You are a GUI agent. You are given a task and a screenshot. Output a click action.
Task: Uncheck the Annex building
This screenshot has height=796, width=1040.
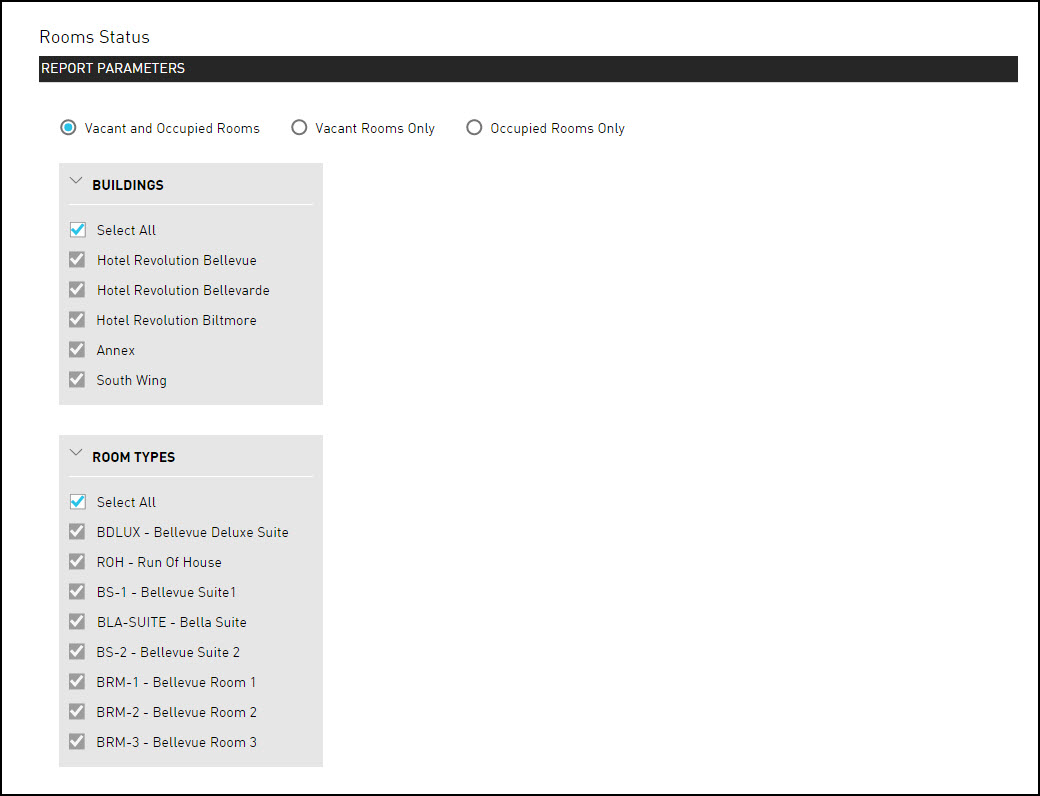(77, 349)
